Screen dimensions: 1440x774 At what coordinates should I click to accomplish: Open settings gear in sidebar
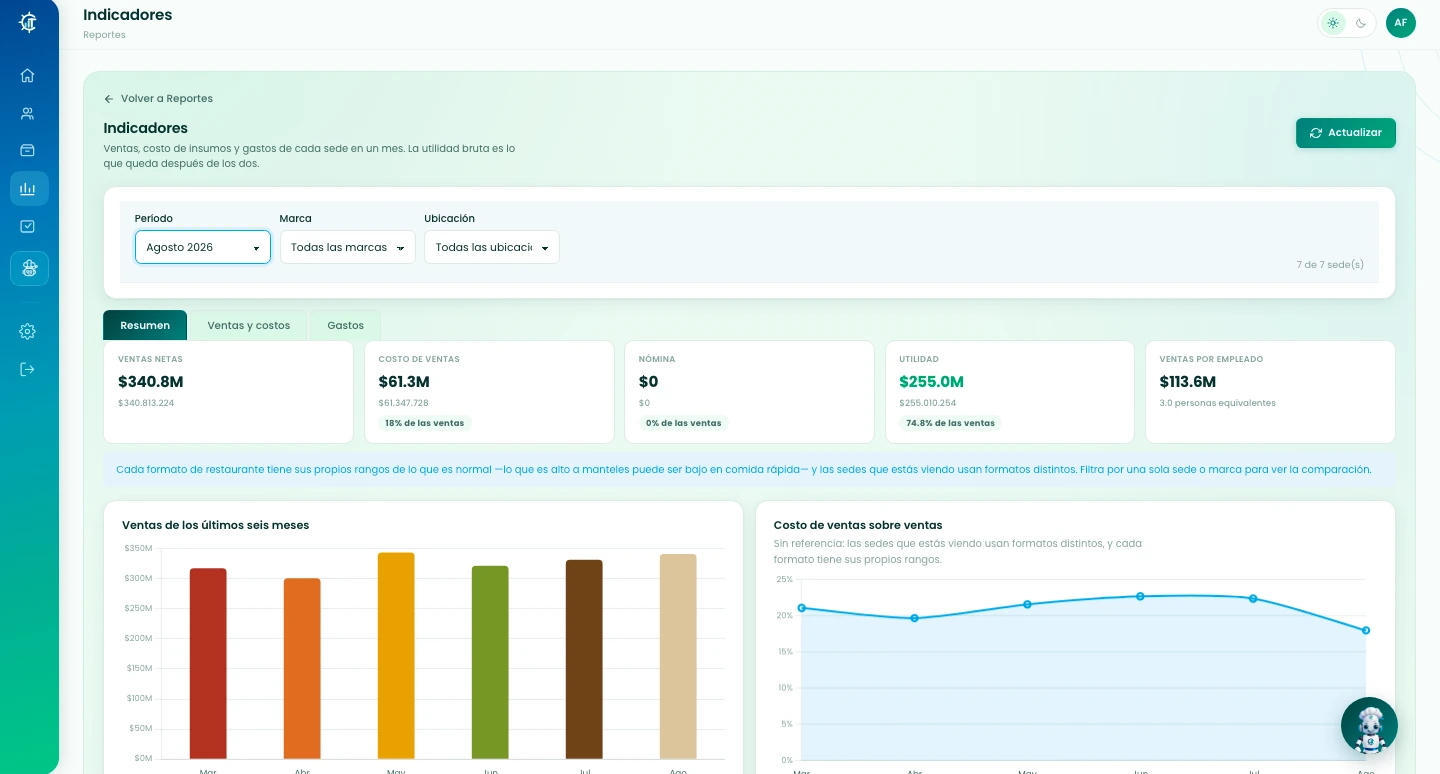(x=28, y=331)
